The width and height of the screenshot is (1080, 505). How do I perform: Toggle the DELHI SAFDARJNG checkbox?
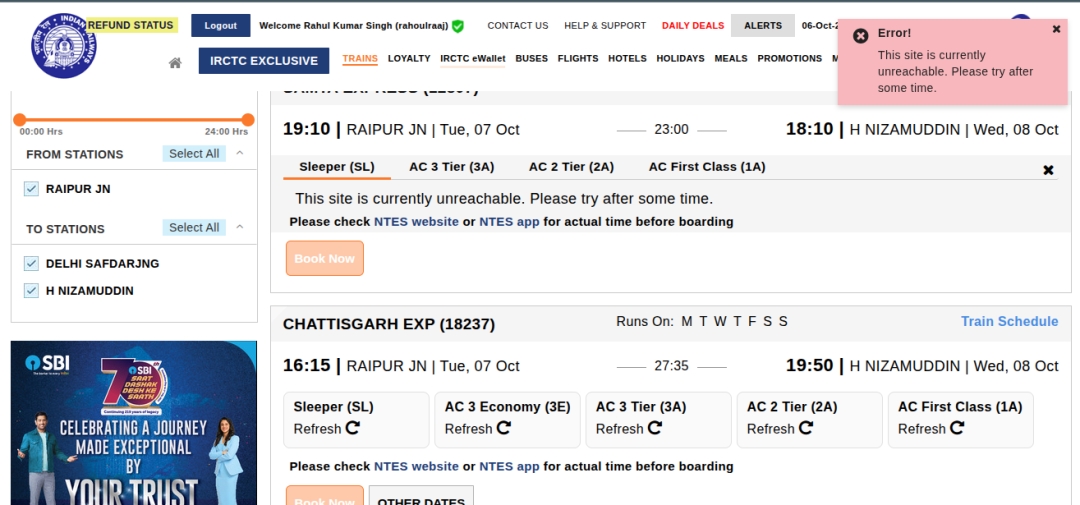point(31,264)
